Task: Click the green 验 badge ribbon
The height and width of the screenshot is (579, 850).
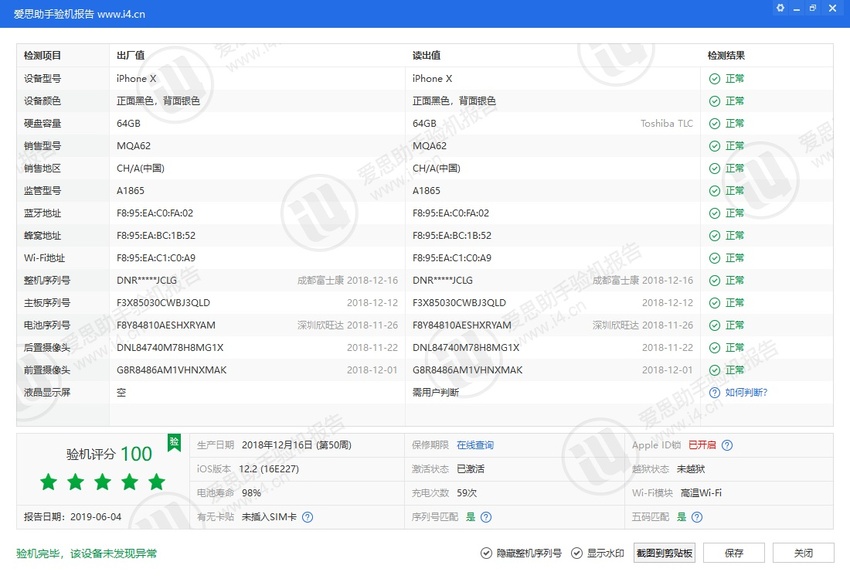Action: point(174,442)
